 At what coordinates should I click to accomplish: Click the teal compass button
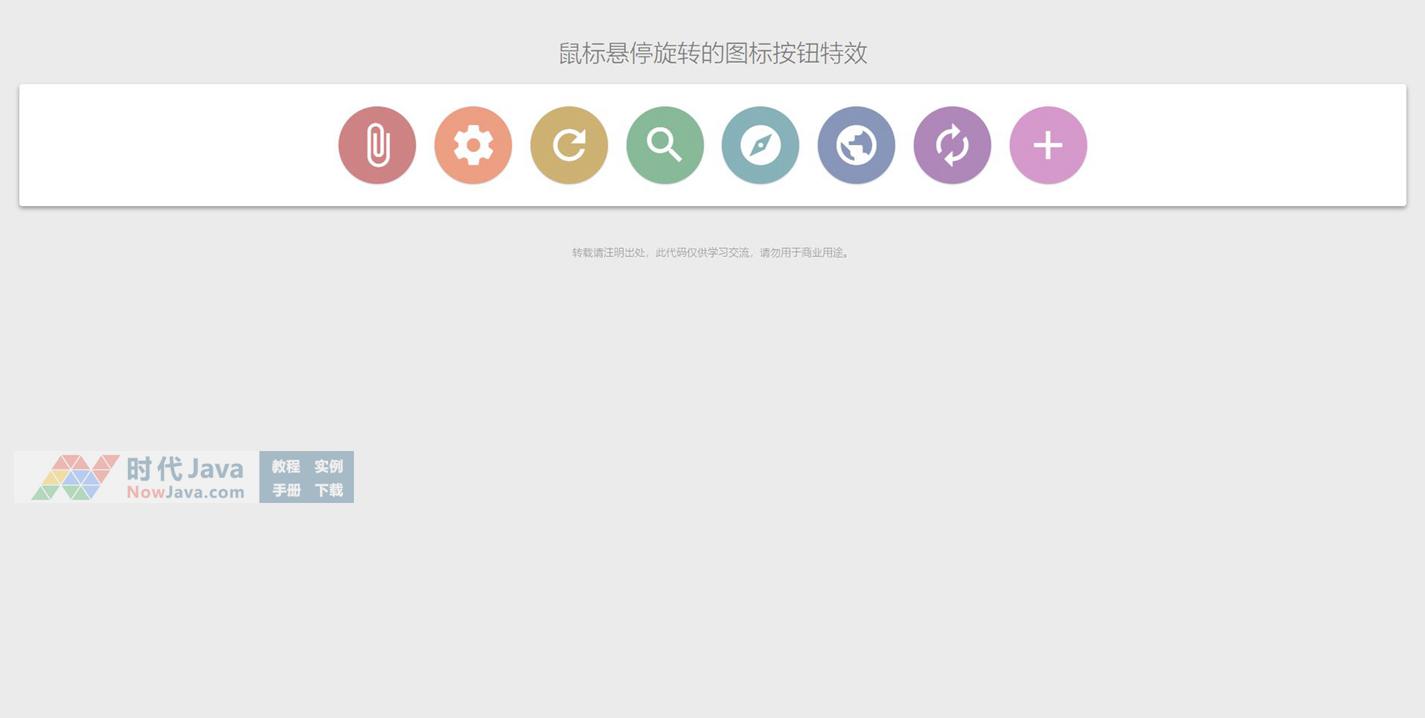(x=760, y=146)
